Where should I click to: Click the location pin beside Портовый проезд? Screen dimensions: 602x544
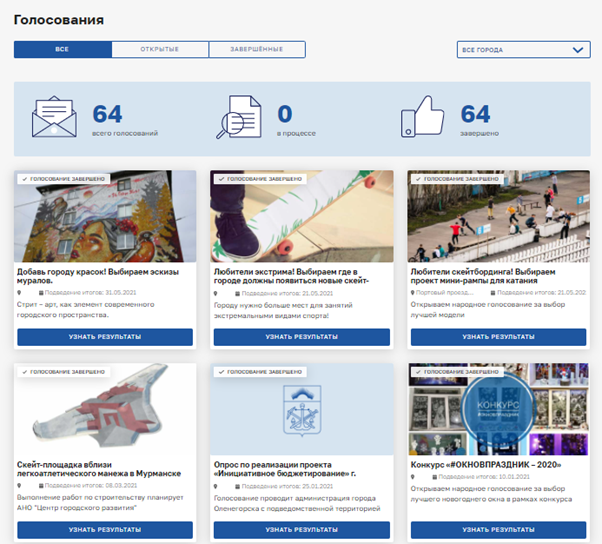pyautogui.click(x=413, y=293)
